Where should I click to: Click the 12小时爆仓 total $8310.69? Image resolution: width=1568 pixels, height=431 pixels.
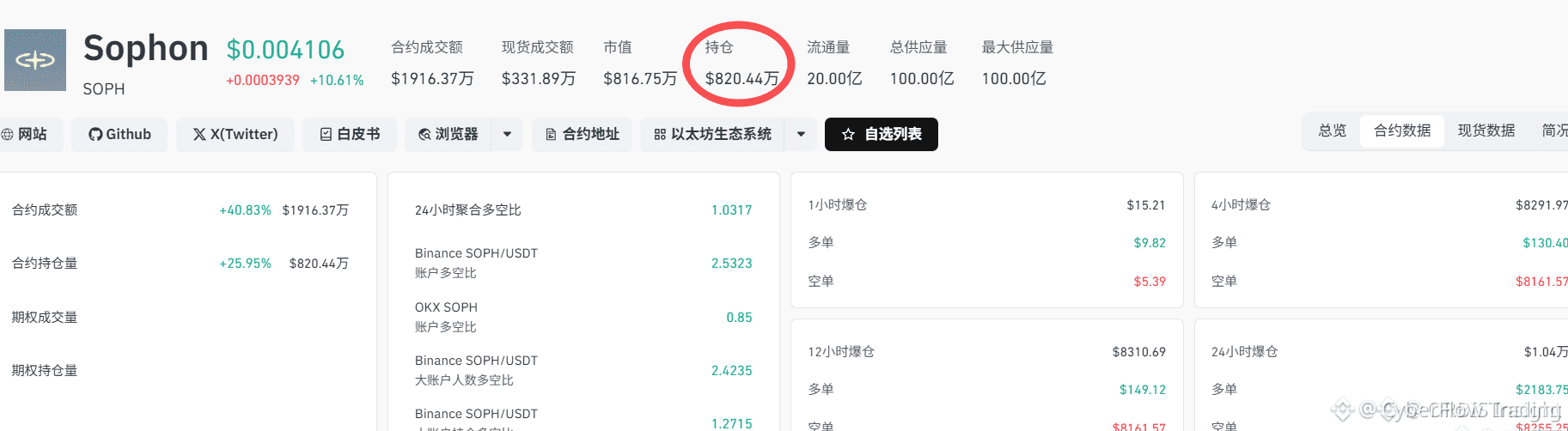1138,352
